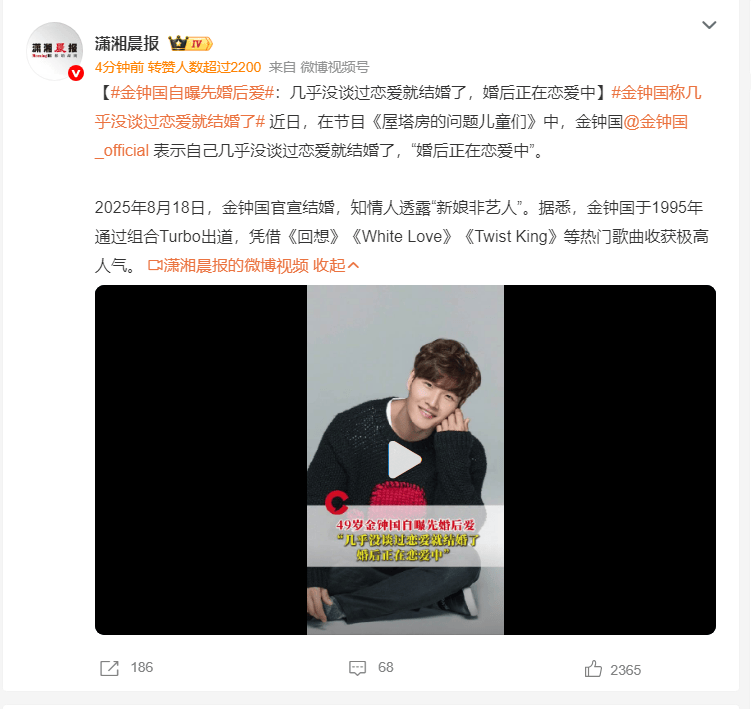Click the repost share icon
This screenshot has height=709, width=751.
click(x=109, y=668)
